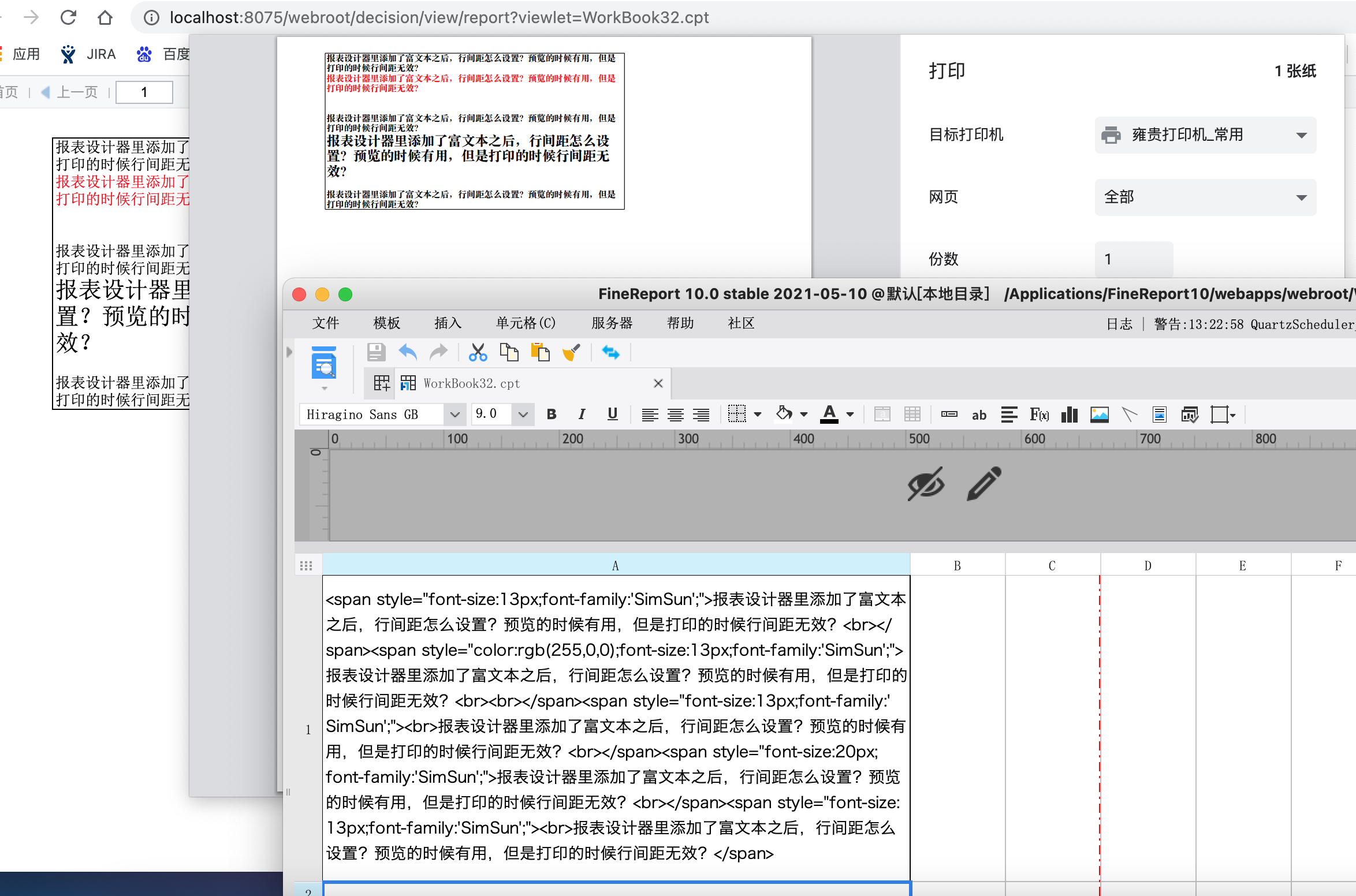Open the FineReport preview icon
This screenshot has height=896, width=1356.
tap(324, 363)
